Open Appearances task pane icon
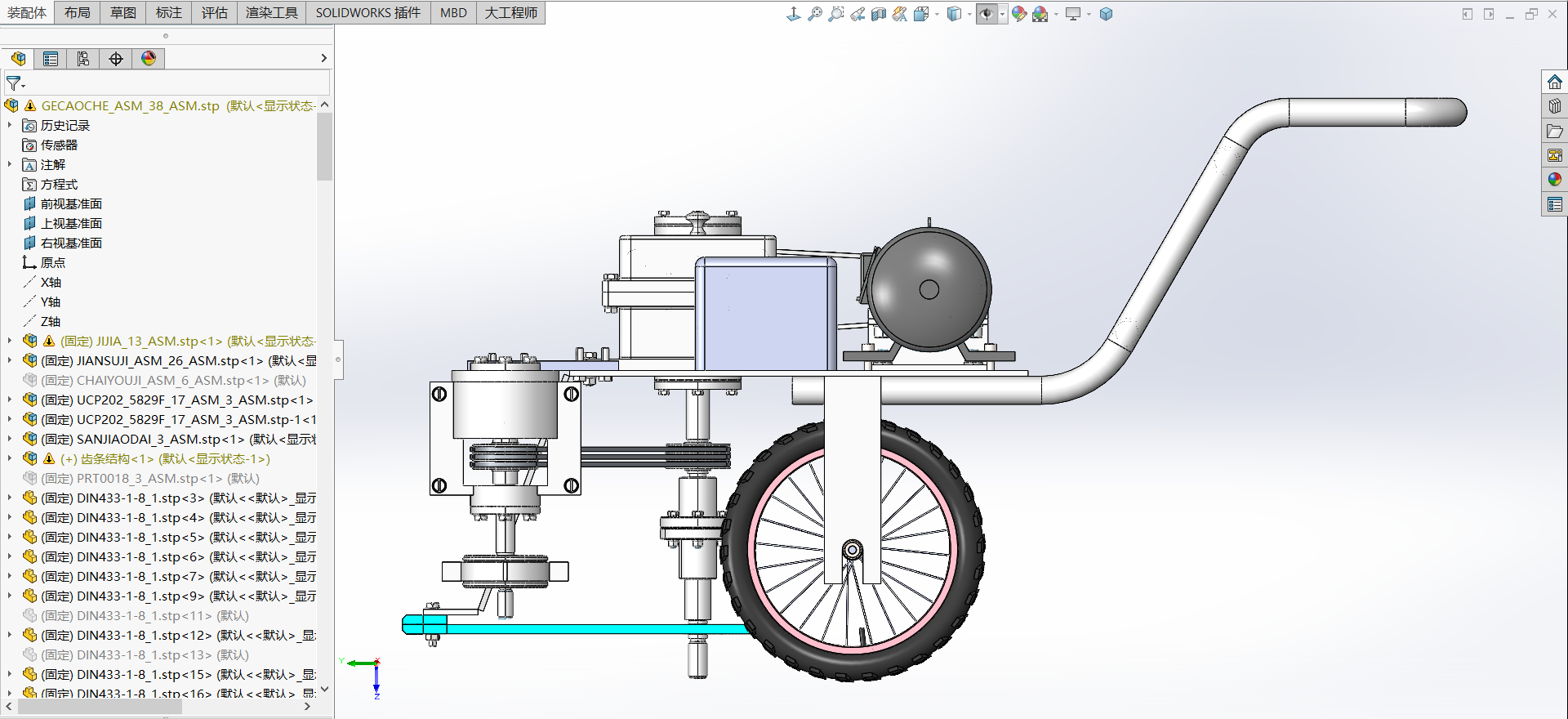 click(1554, 180)
